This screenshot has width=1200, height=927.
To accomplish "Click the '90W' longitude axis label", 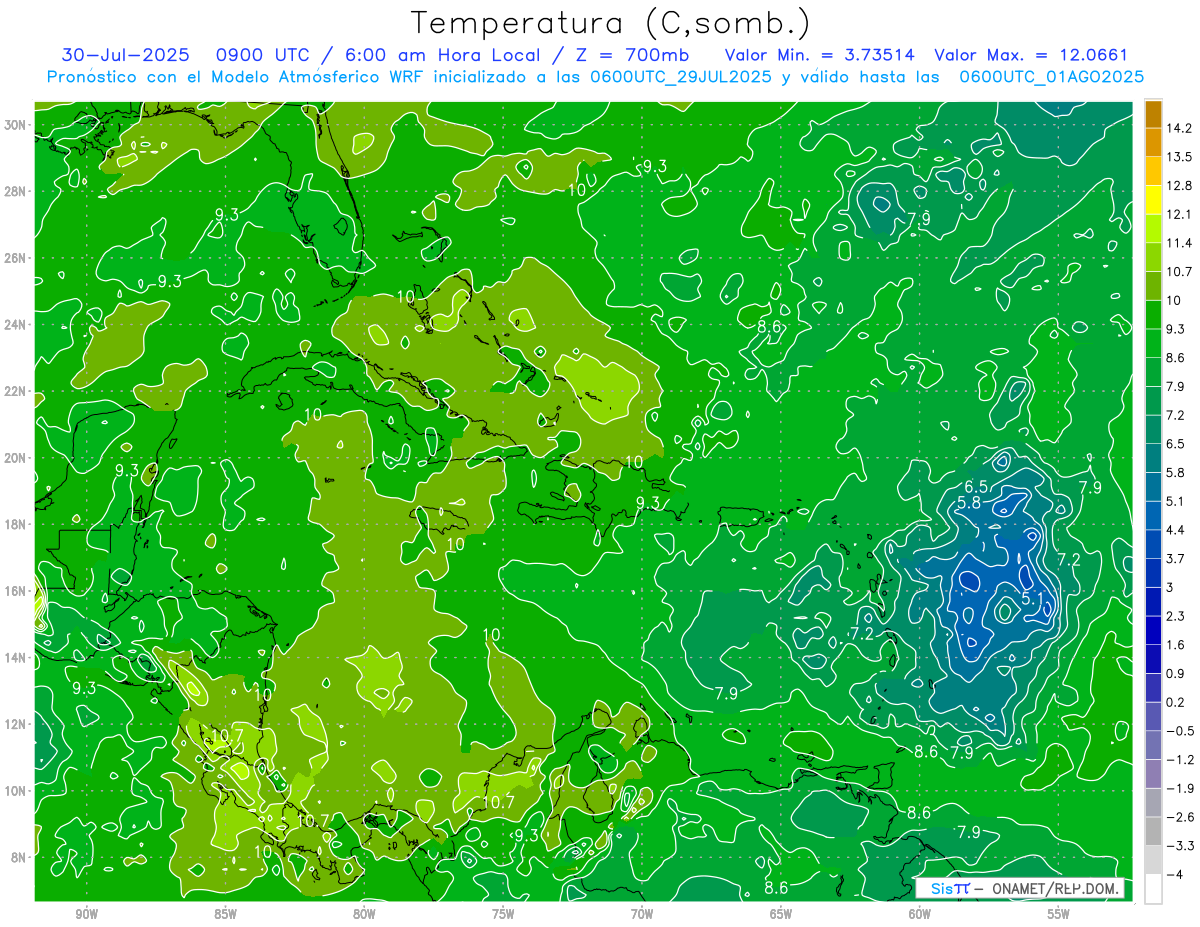I will (x=87, y=914).
